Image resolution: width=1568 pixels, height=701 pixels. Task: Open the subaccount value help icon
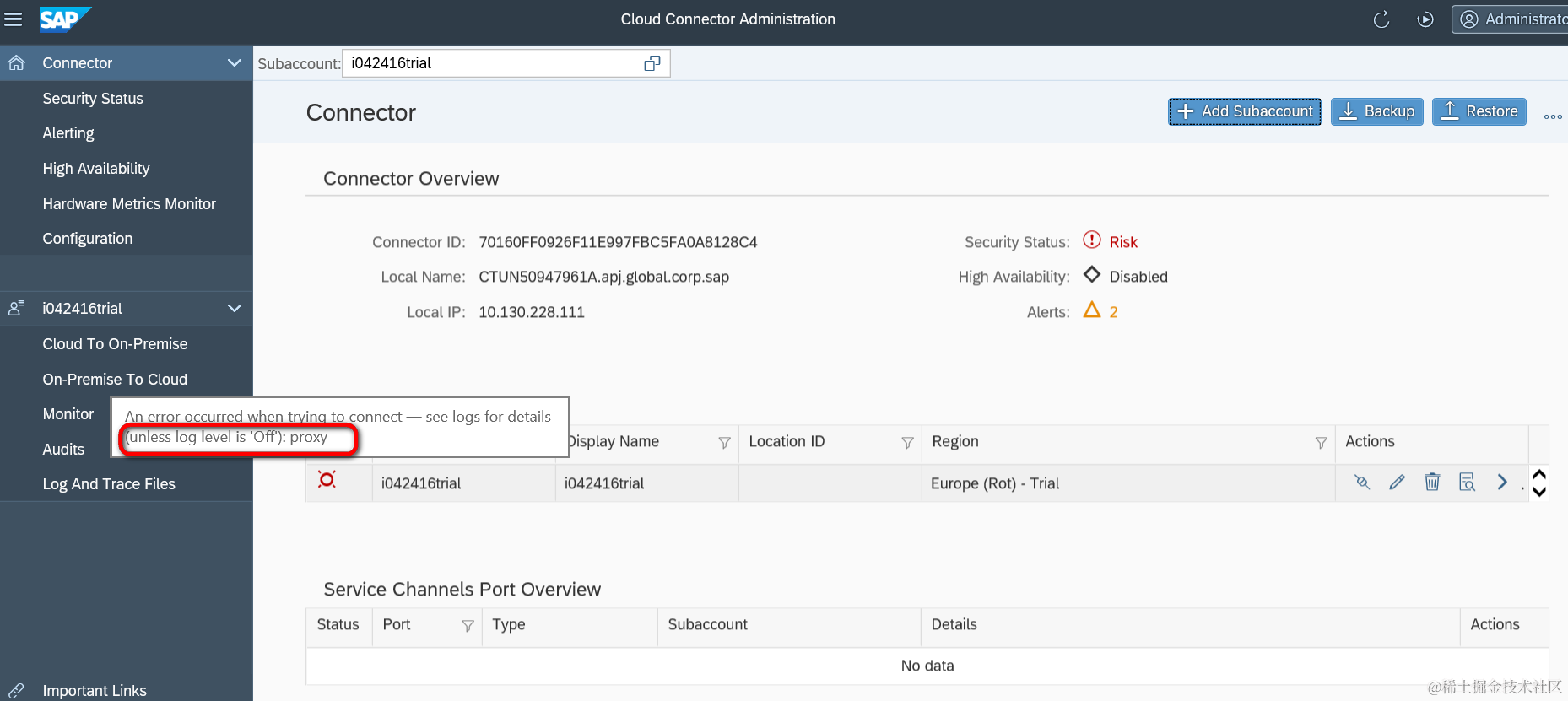[x=652, y=63]
